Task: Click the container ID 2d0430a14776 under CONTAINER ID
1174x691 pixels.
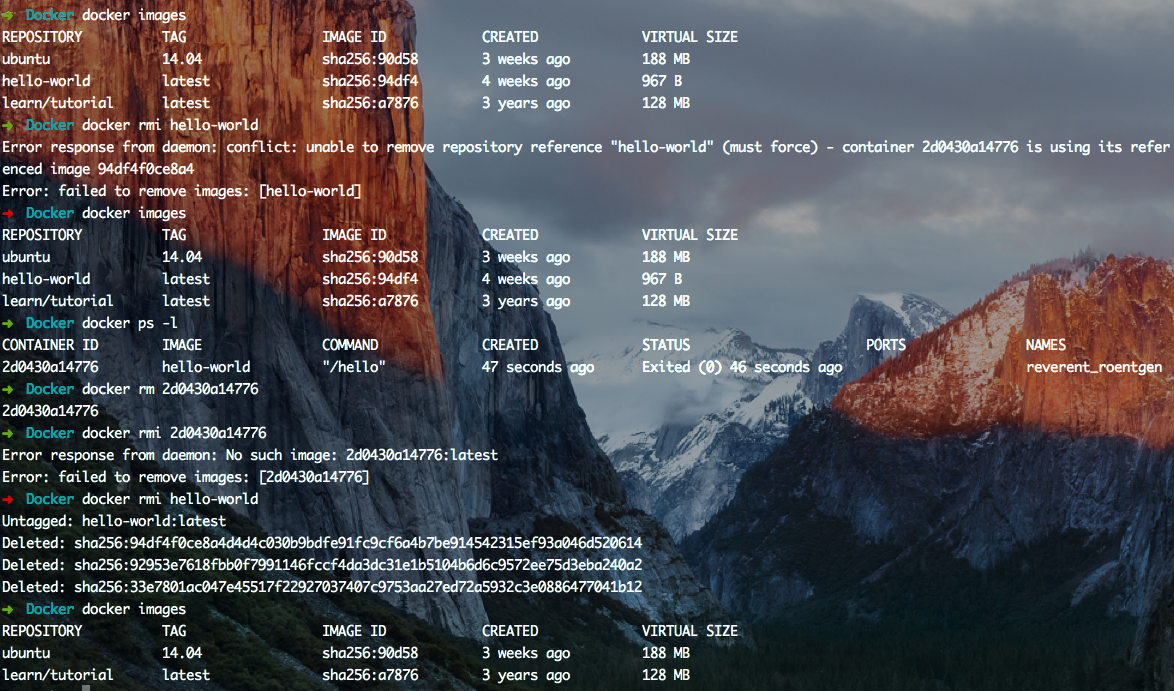Action: tap(50, 367)
